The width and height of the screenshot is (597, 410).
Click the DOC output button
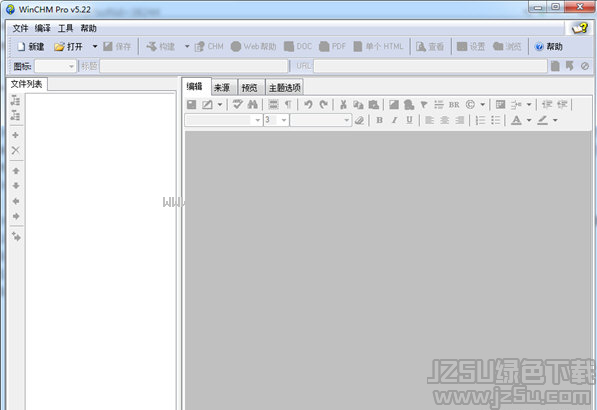point(298,46)
